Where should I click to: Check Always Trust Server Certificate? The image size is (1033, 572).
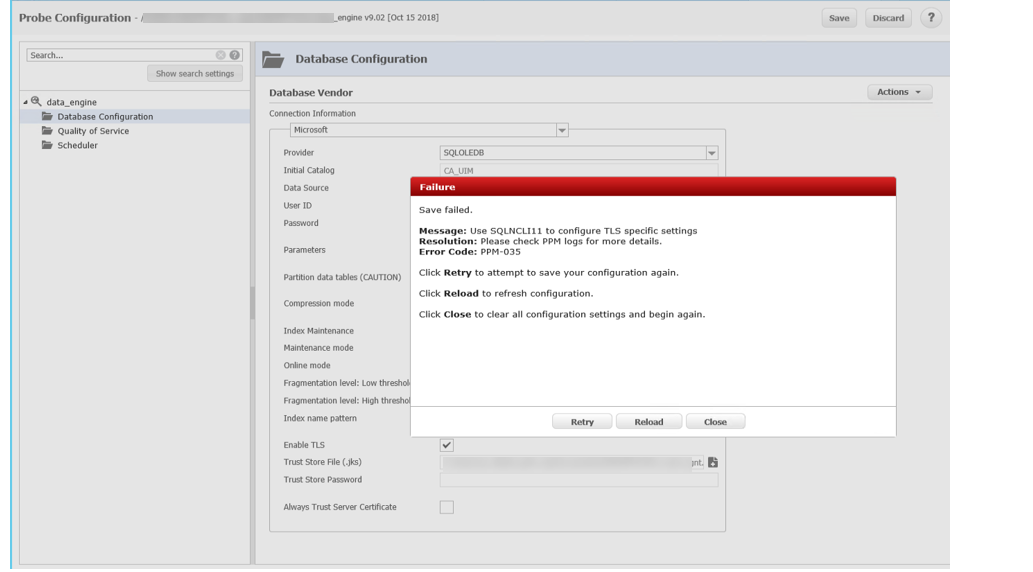tap(447, 507)
